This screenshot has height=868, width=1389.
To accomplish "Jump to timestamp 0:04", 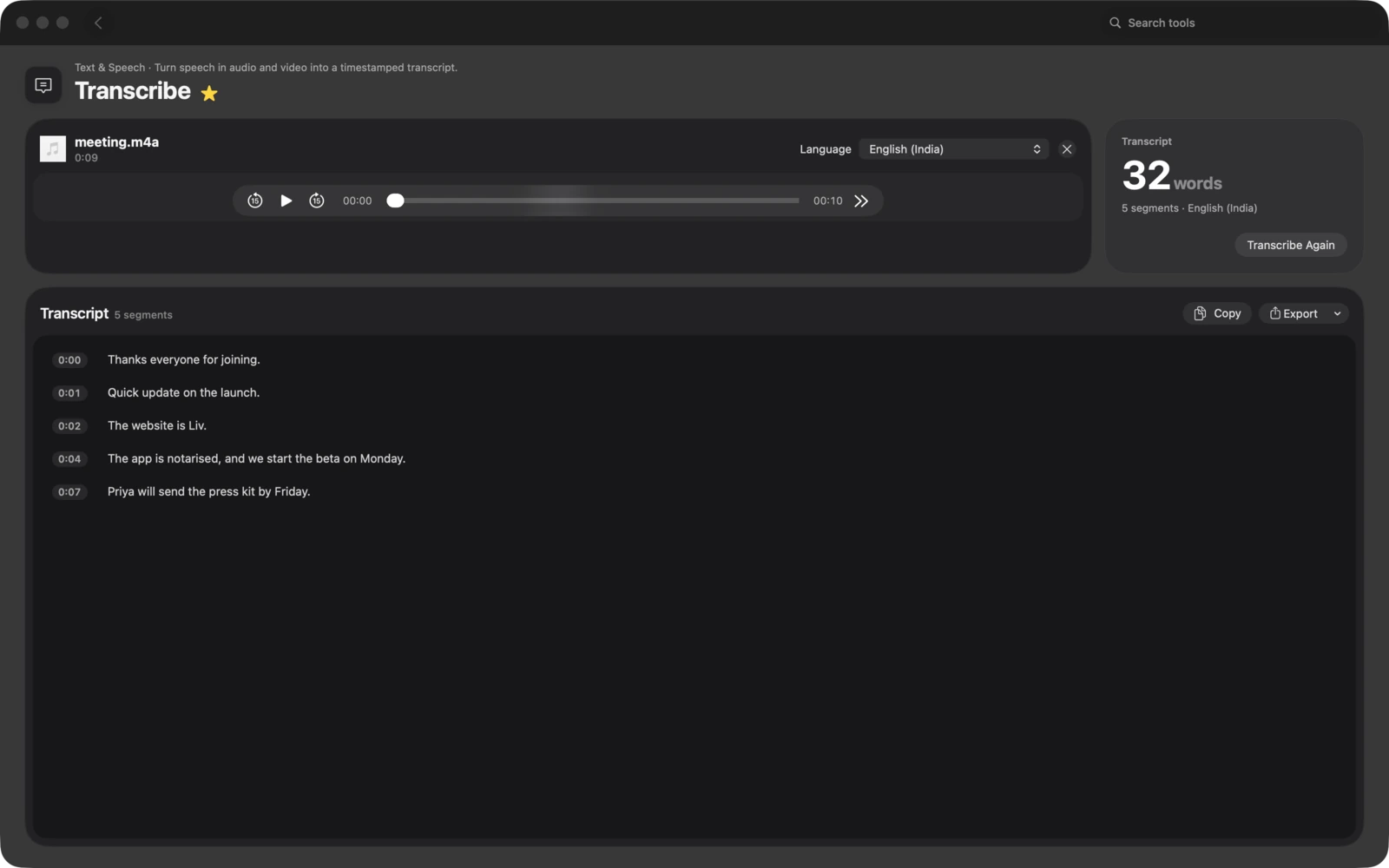I will coord(69,459).
